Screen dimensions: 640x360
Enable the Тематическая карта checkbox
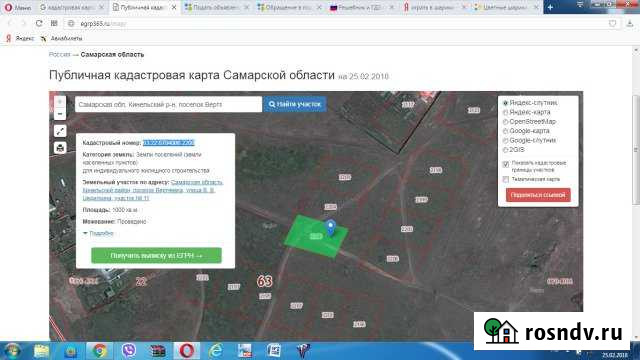click(506, 180)
